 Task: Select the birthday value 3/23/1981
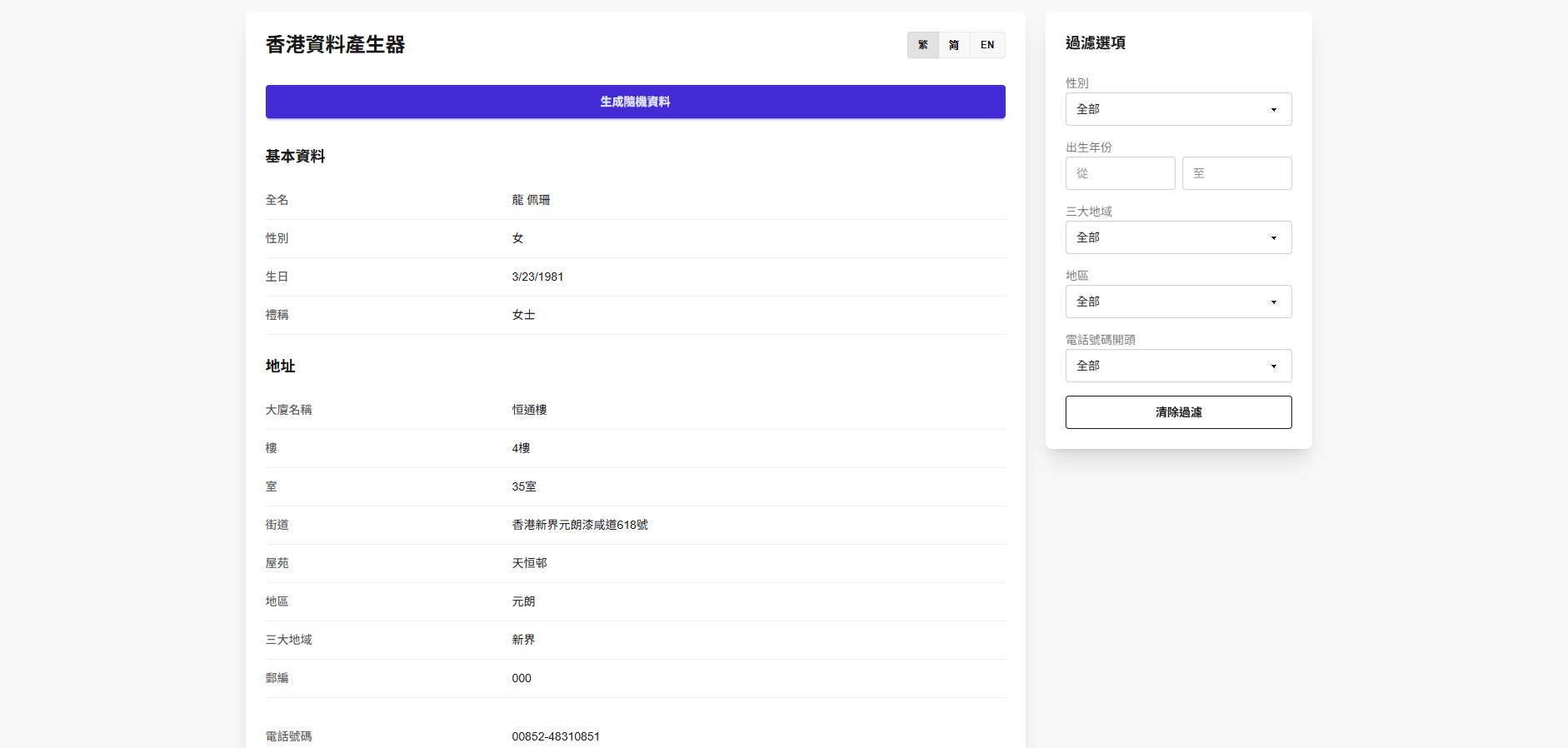pos(537,277)
